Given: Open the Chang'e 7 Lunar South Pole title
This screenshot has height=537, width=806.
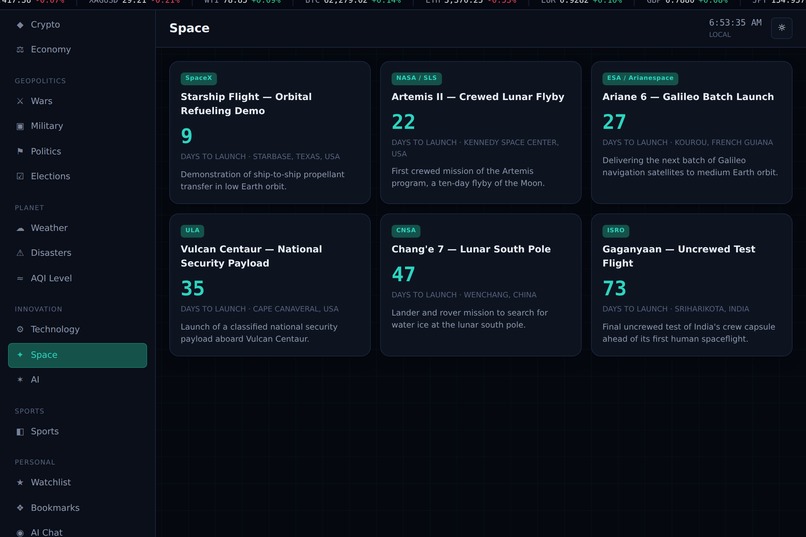Looking at the screenshot, I should [x=471, y=249].
